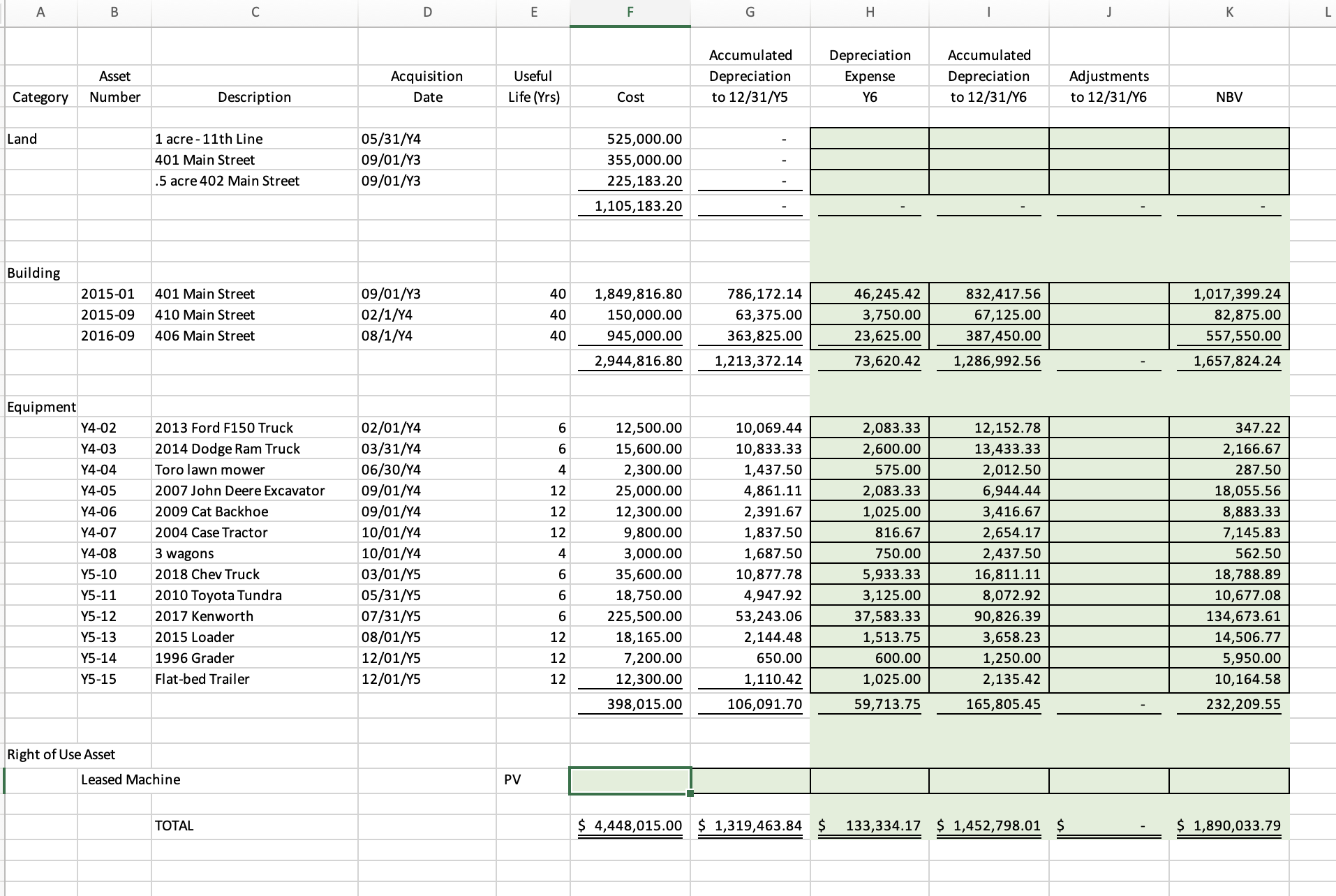Screen dimensions: 1336x896
Task: Select the 'TOTAL' label cell
Action: (254, 826)
